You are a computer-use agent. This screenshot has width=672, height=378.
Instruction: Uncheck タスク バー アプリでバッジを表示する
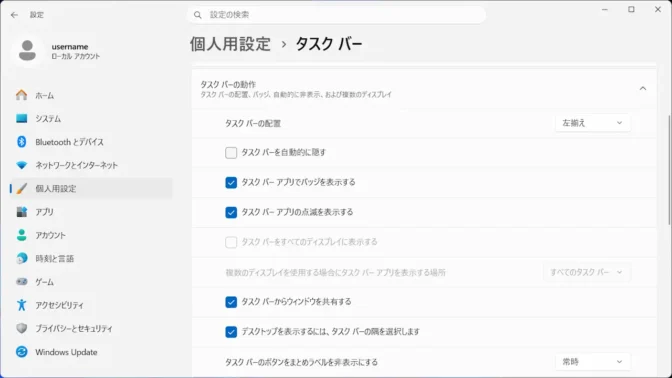tap(231, 183)
